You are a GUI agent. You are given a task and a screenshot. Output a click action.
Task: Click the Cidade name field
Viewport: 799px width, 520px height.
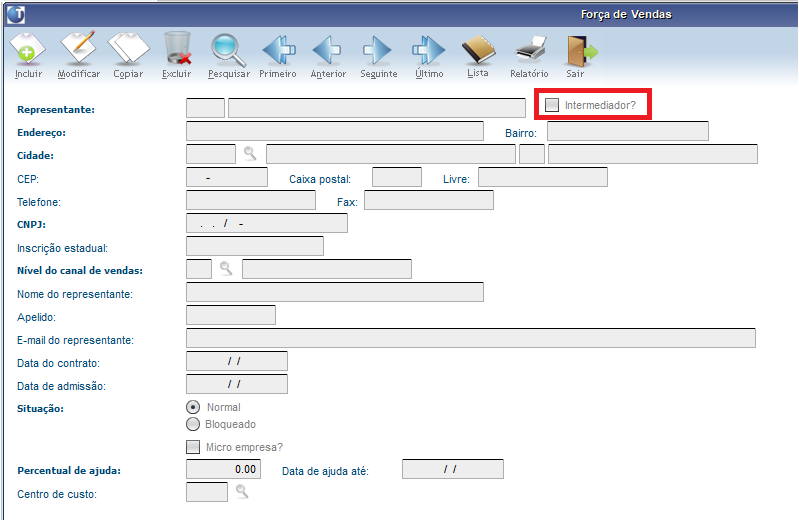tap(391, 154)
